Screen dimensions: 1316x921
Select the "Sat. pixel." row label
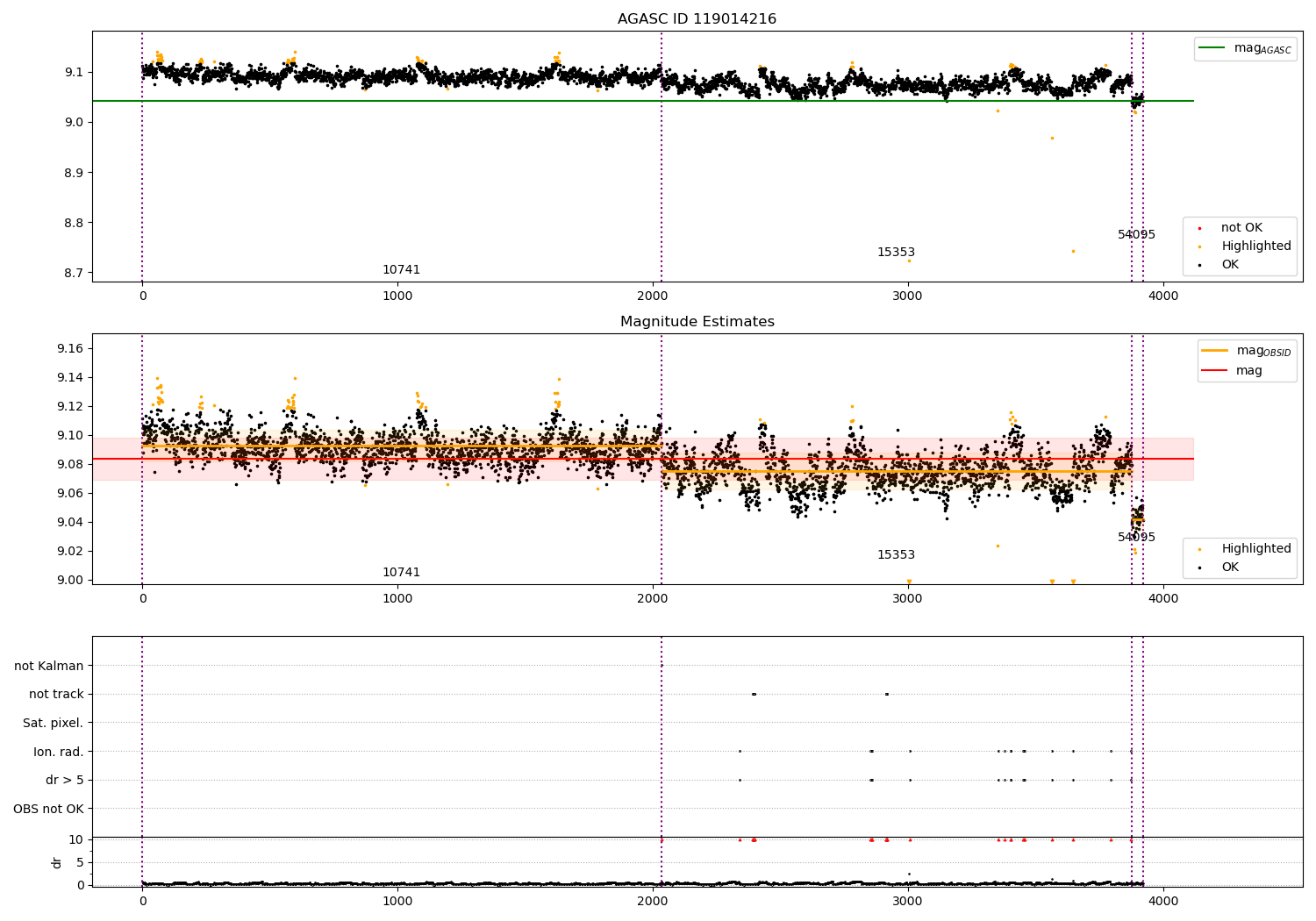tap(54, 724)
